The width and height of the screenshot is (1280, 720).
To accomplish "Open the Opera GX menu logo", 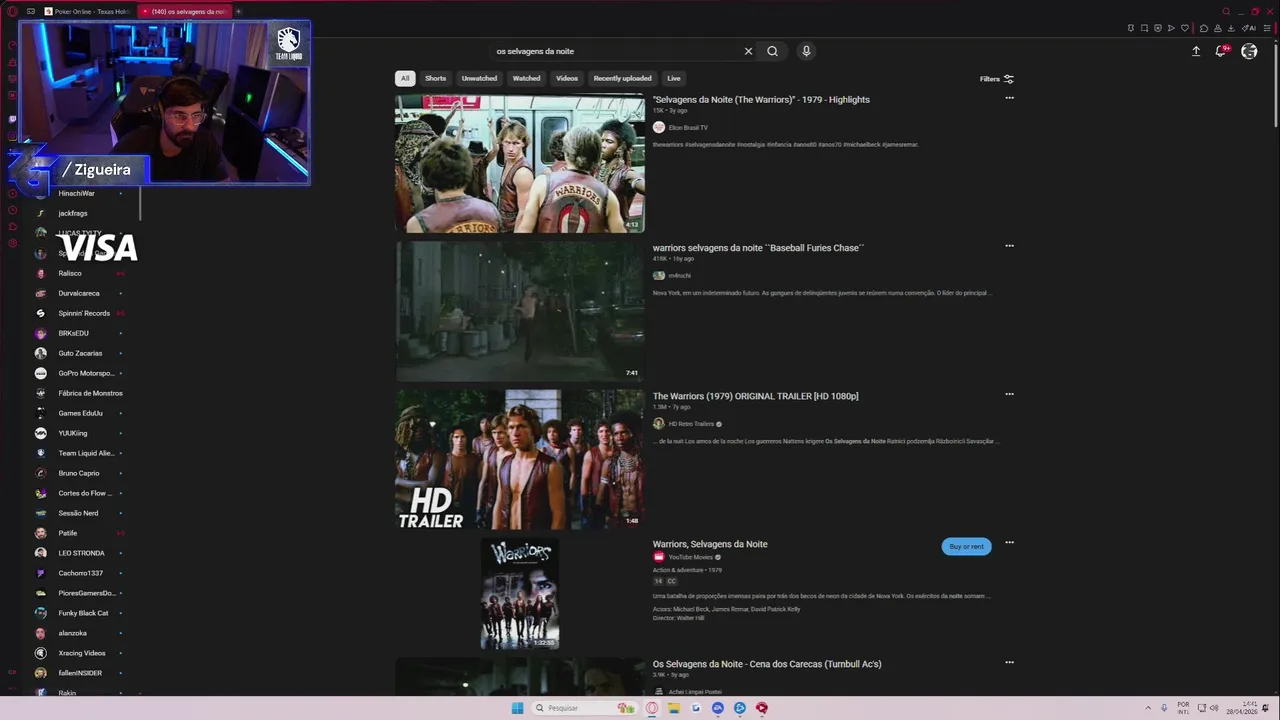I will click(12, 11).
